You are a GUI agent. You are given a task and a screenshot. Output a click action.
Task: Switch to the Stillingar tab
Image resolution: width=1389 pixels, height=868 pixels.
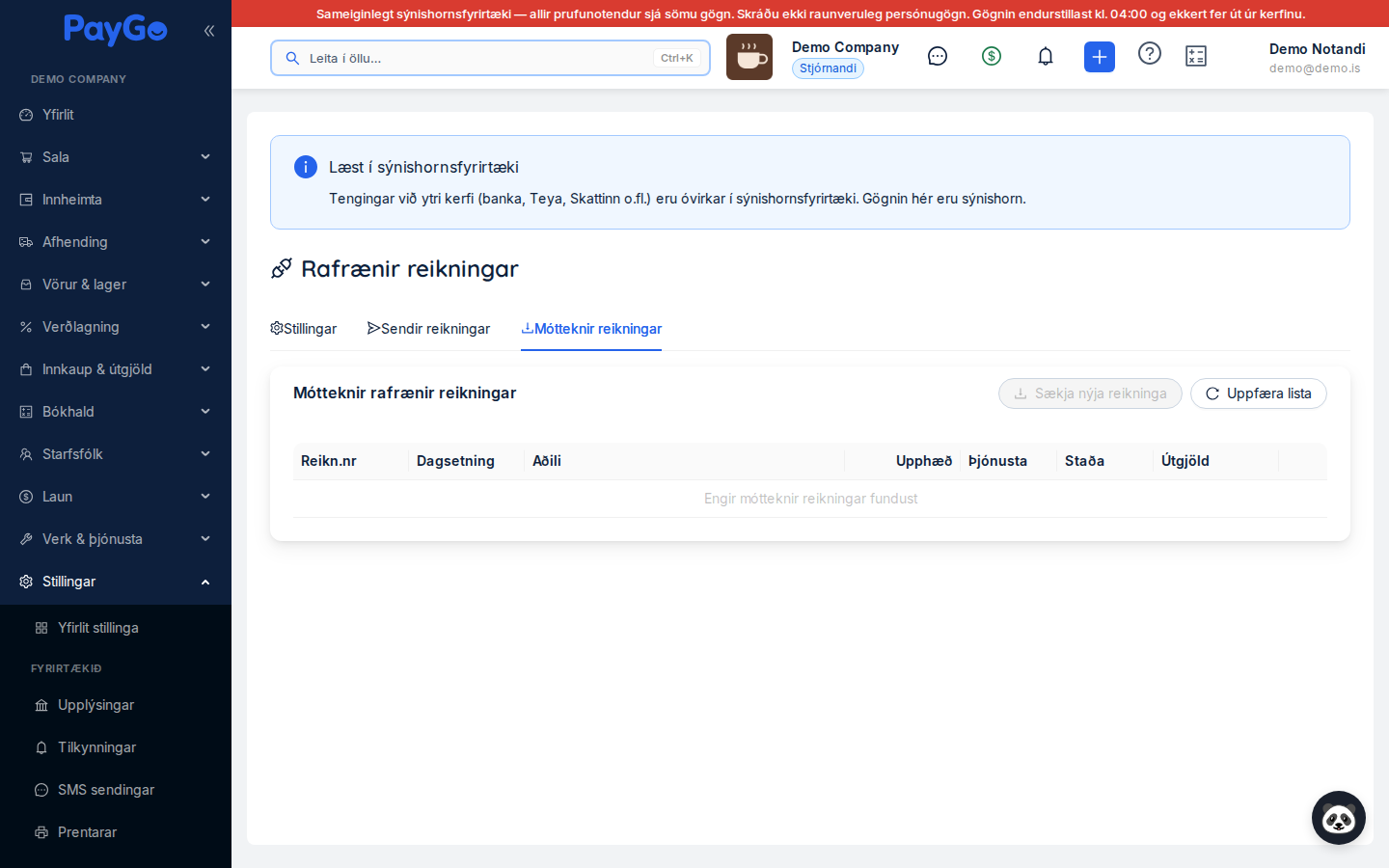[x=303, y=329]
